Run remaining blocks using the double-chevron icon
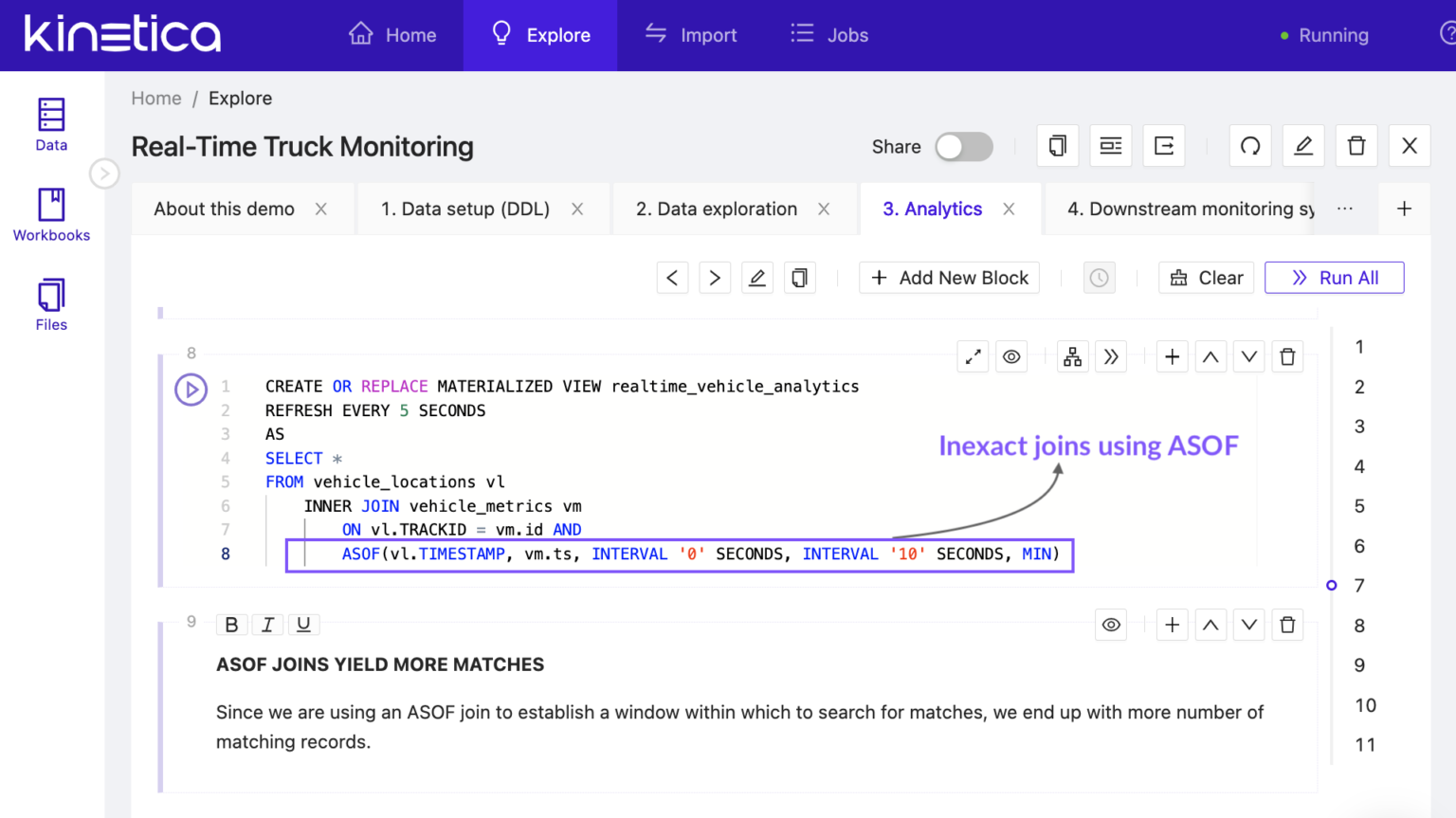Viewport: 1456px width, 818px height. point(1110,355)
